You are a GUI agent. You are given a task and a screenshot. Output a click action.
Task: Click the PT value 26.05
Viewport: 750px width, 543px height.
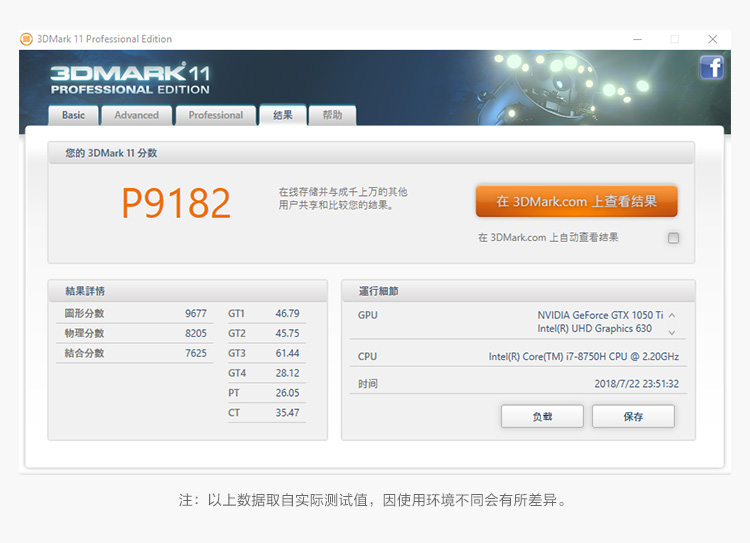coord(287,393)
